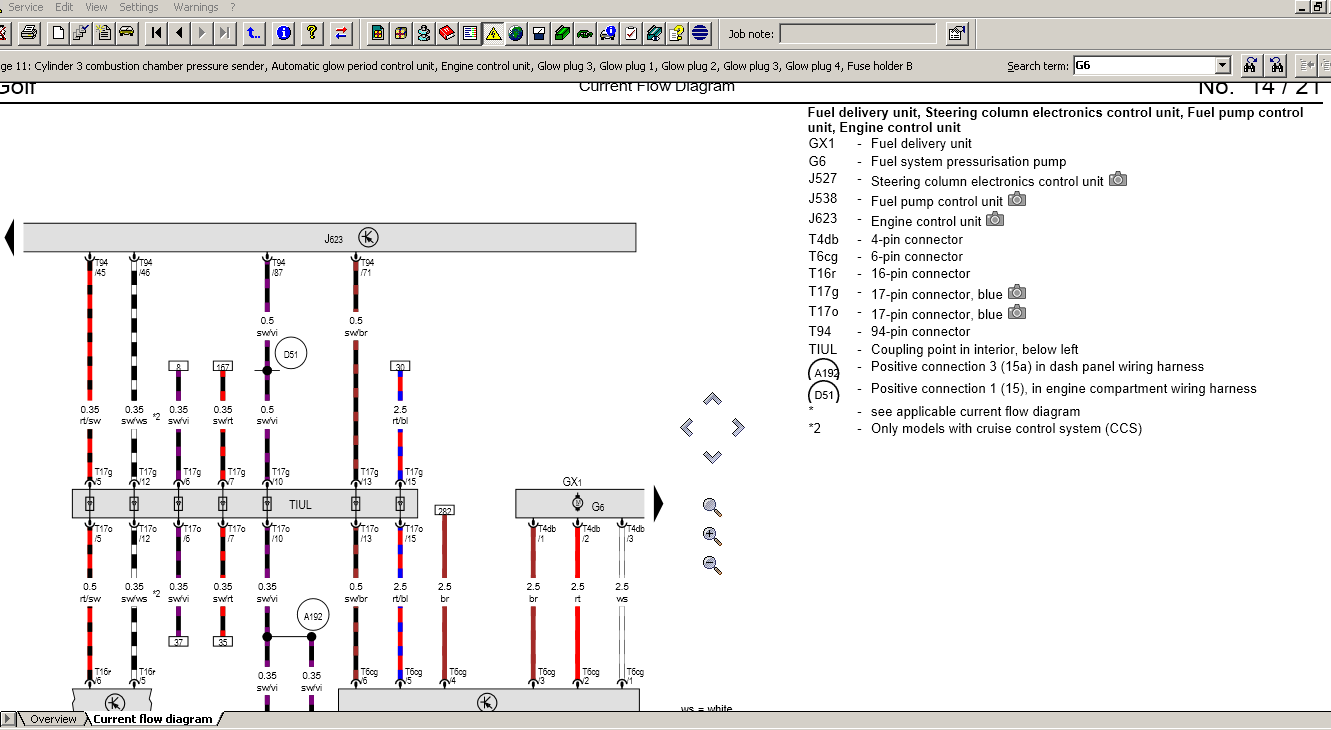Viewport: 1331px width, 730px height.
Task: Click the D51 connection circle in diagram
Action: coord(291,354)
